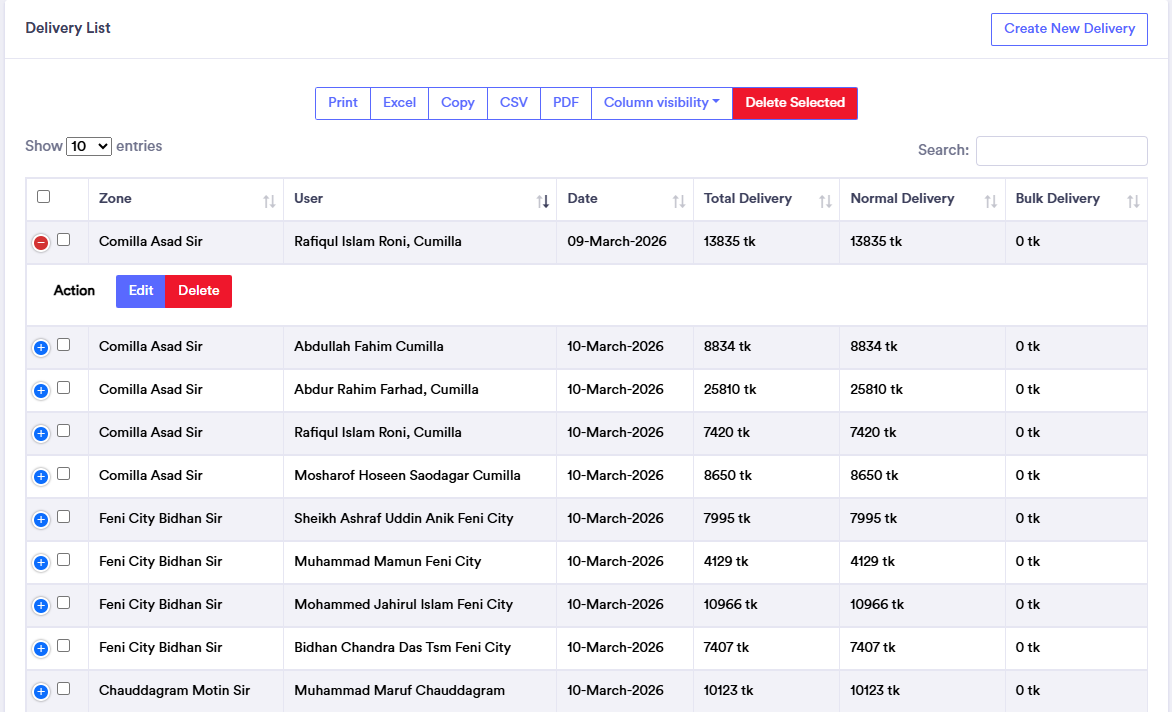Check the box for Bidhan Chandra Das Tsm

coord(64,646)
